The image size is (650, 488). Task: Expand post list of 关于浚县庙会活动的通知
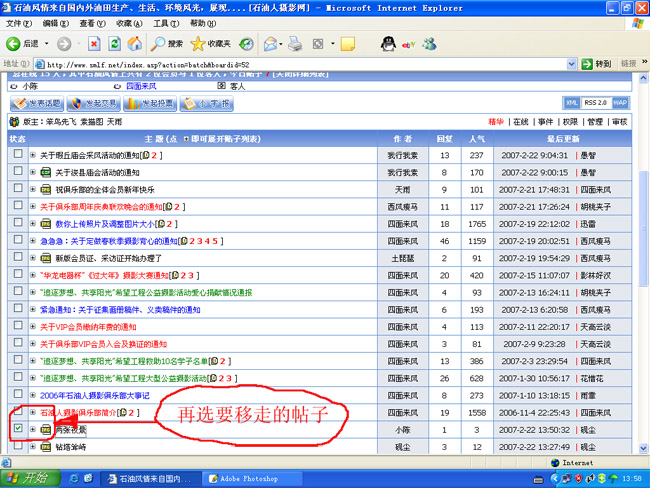[33, 172]
